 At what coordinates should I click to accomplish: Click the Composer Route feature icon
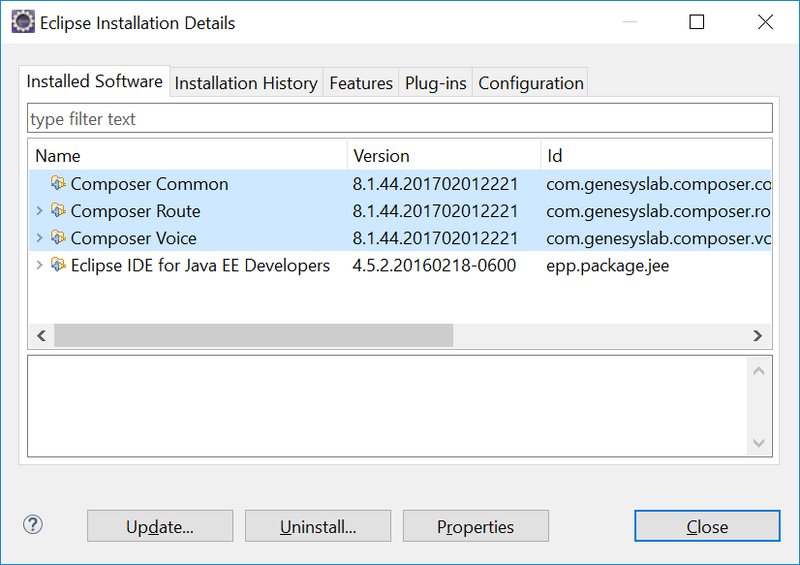pos(58,210)
